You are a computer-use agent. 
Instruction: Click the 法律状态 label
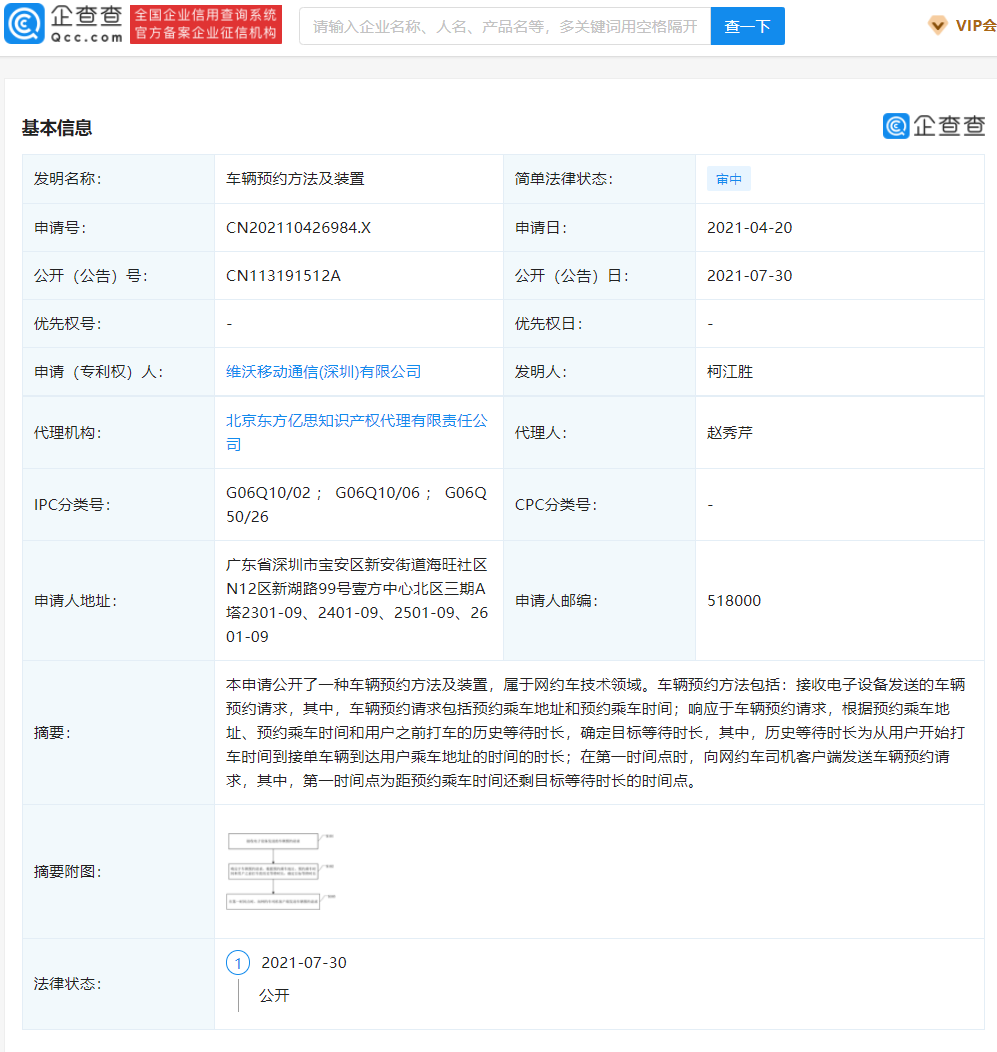[x=68, y=984]
